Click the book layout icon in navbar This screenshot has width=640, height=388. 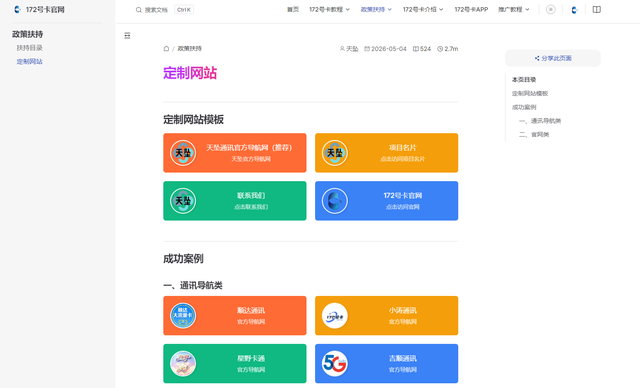pyautogui.click(x=597, y=9)
